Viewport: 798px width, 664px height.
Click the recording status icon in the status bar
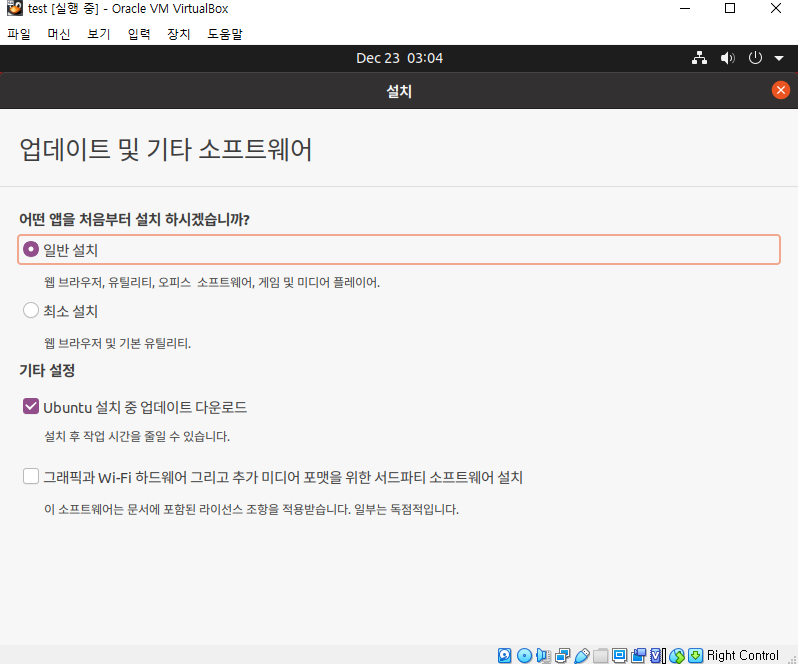(638, 655)
